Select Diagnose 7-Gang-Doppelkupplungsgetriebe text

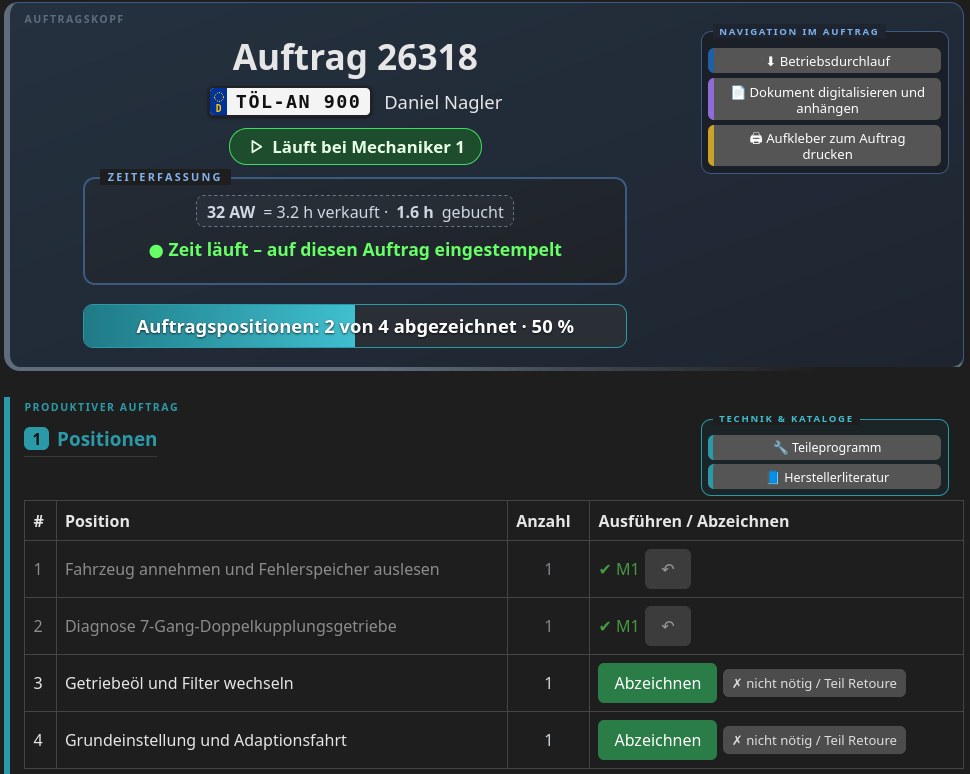(231, 626)
